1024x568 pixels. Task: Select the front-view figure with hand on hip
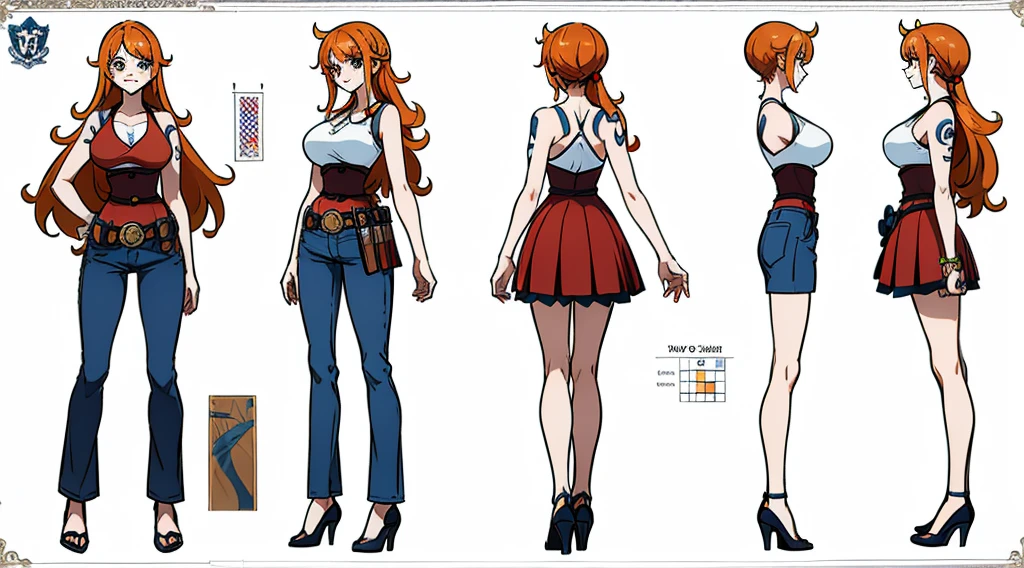(x=127, y=286)
